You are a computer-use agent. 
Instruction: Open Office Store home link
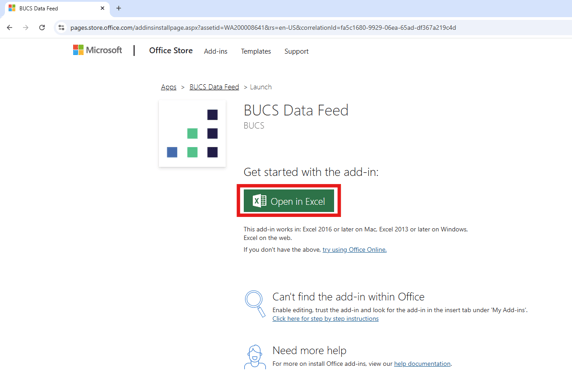[x=171, y=51]
